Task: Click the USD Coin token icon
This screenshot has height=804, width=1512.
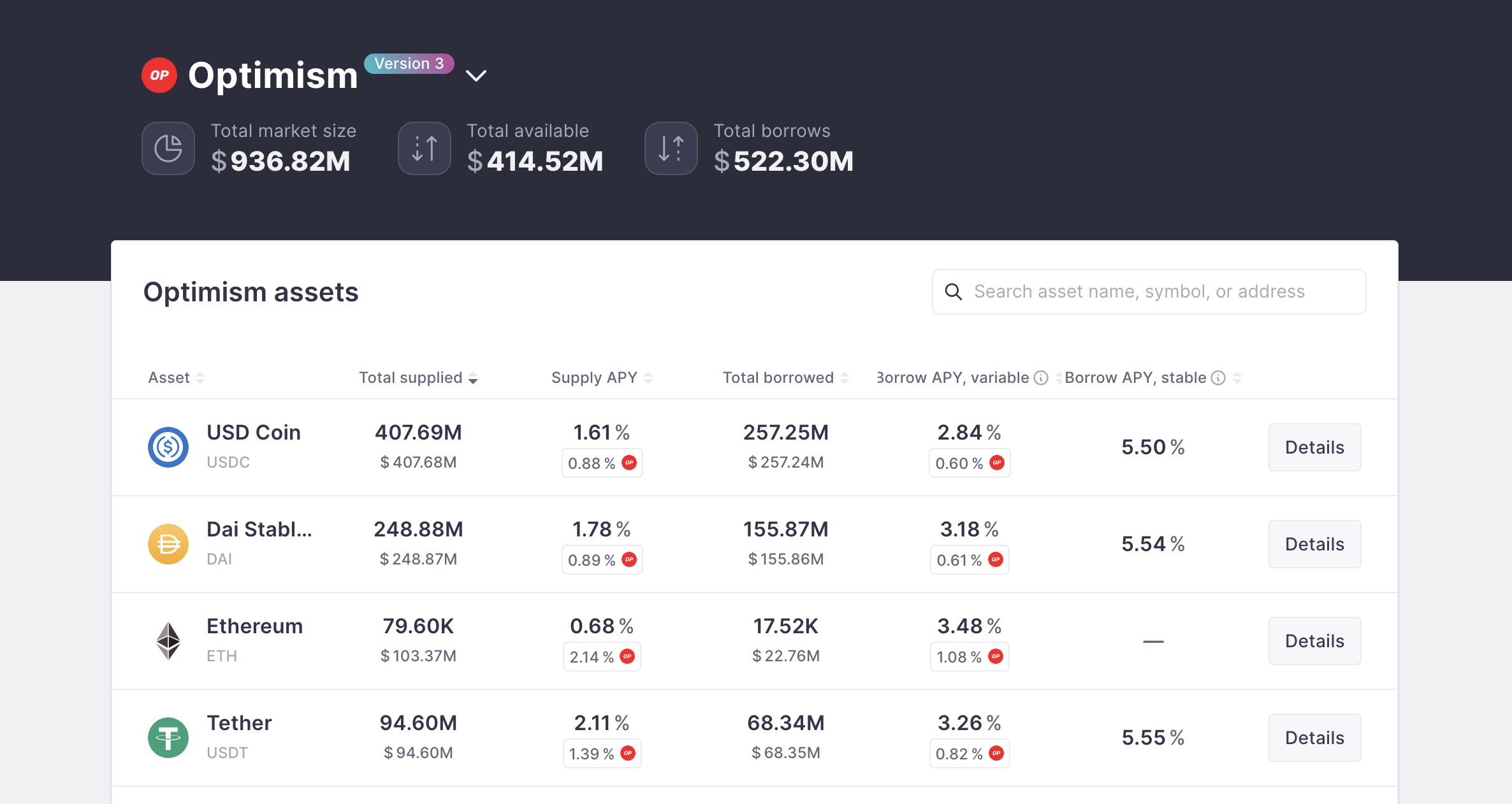Action: click(168, 447)
